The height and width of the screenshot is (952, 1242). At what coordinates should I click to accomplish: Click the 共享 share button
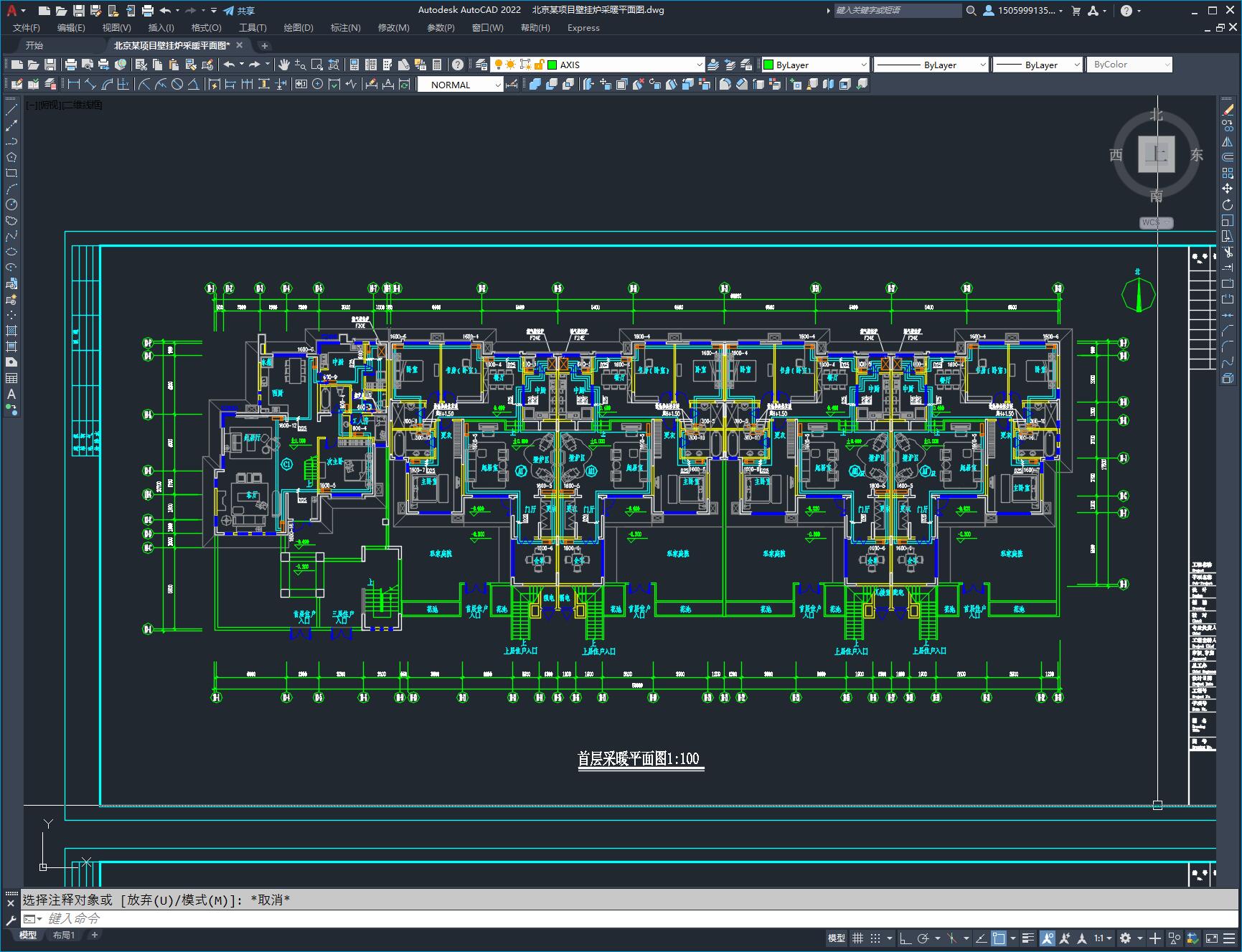[x=239, y=11]
